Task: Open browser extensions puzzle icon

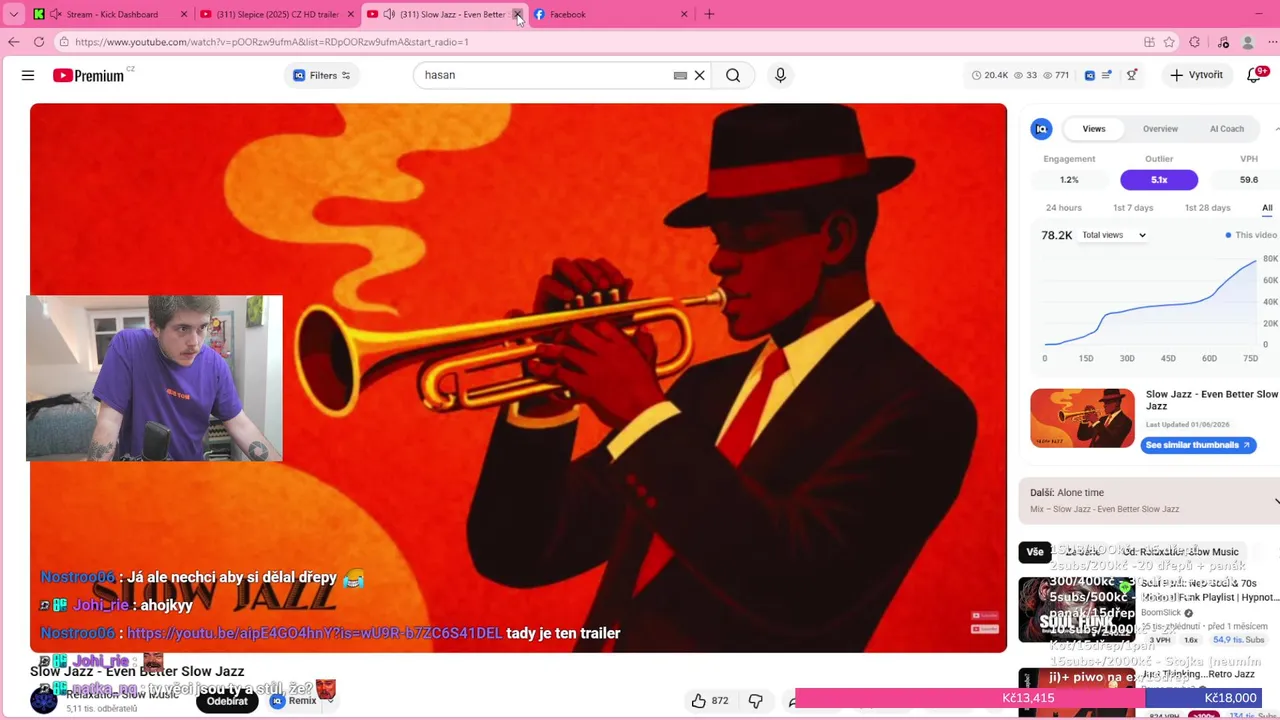Action: click(1194, 42)
